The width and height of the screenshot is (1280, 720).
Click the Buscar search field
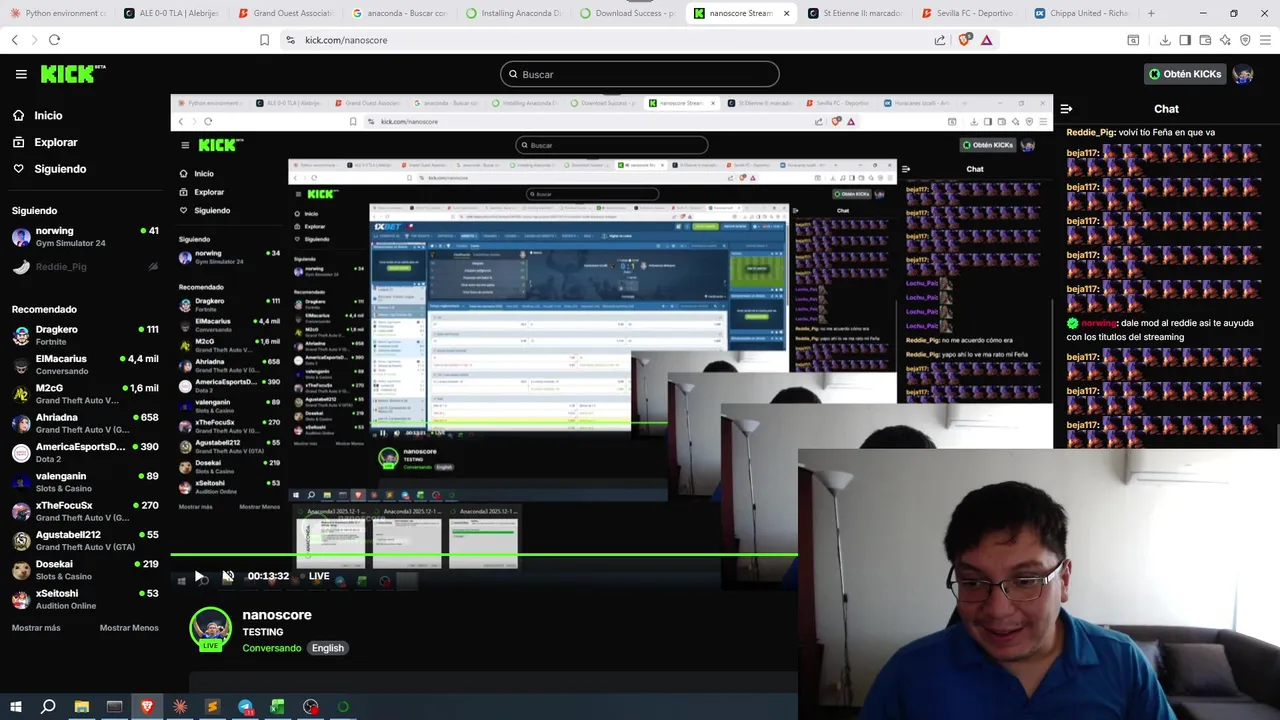click(x=640, y=74)
